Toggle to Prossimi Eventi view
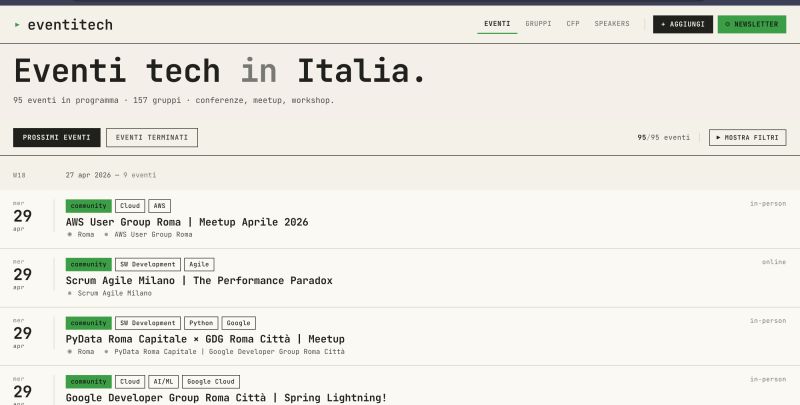Viewport: 800px width, 405px height. (57, 137)
